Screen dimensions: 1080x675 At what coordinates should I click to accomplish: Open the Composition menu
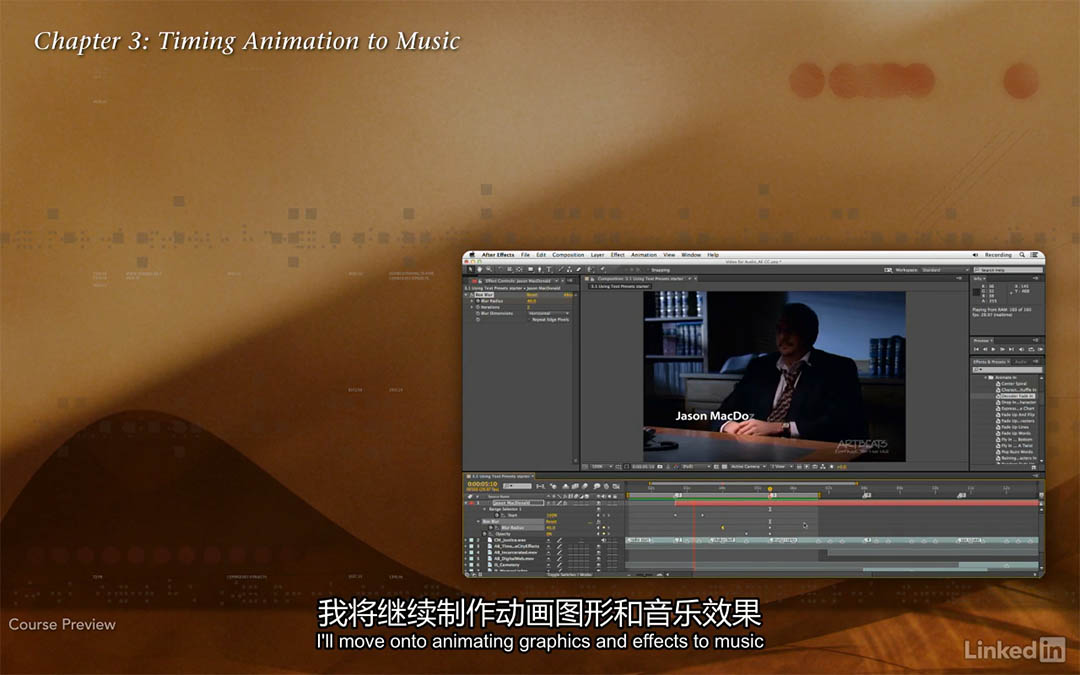(x=568, y=255)
